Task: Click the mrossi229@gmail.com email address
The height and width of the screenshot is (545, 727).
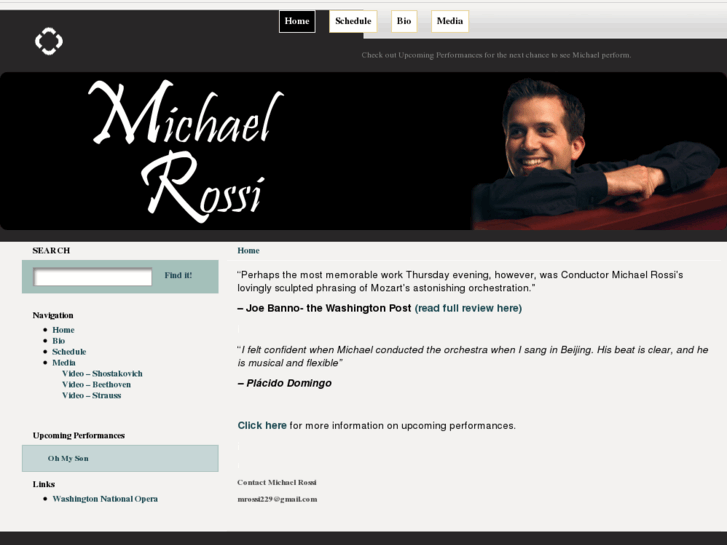Action: [x=277, y=499]
